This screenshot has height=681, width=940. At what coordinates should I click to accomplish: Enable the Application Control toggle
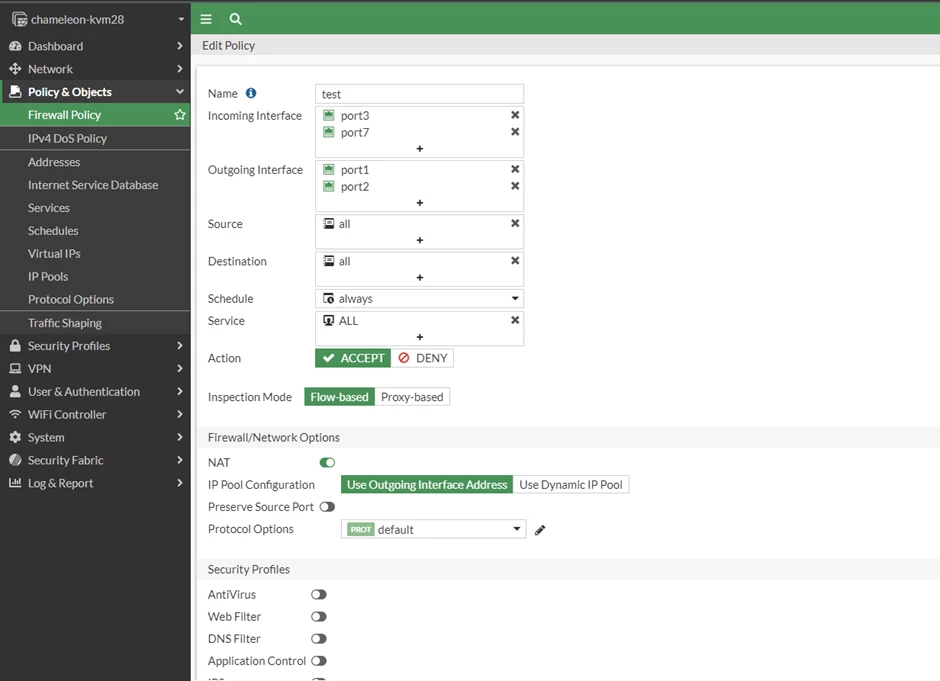319,661
